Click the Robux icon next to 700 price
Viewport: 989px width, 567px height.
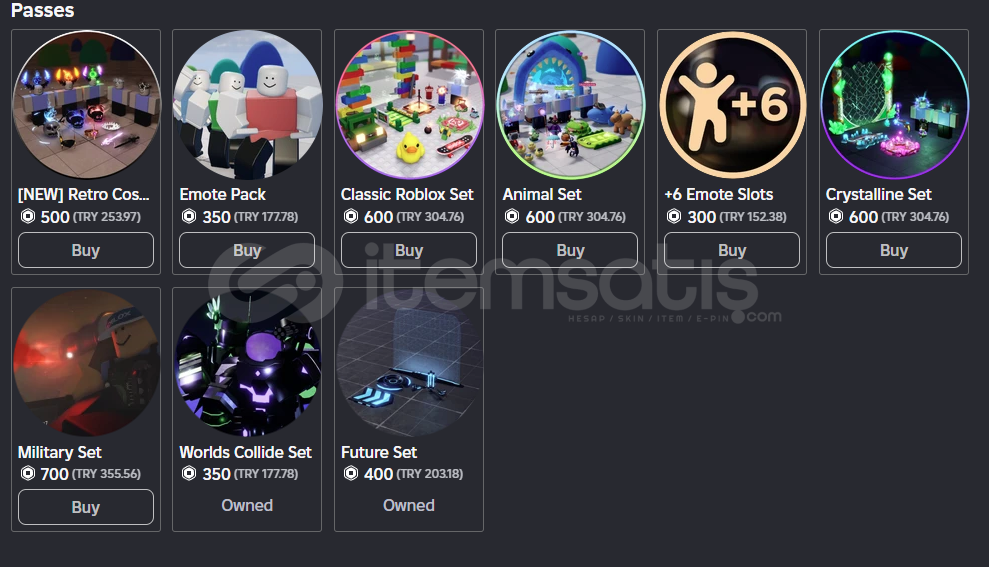(x=28, y=473)
